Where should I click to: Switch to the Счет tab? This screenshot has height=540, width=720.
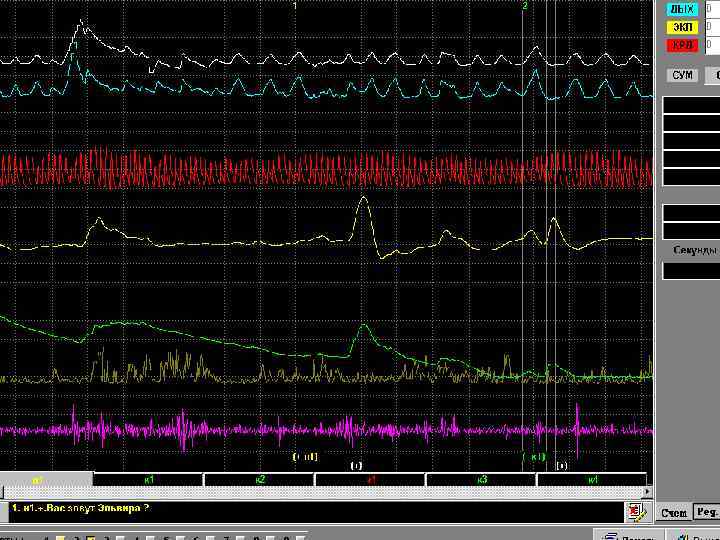(674, 513)
